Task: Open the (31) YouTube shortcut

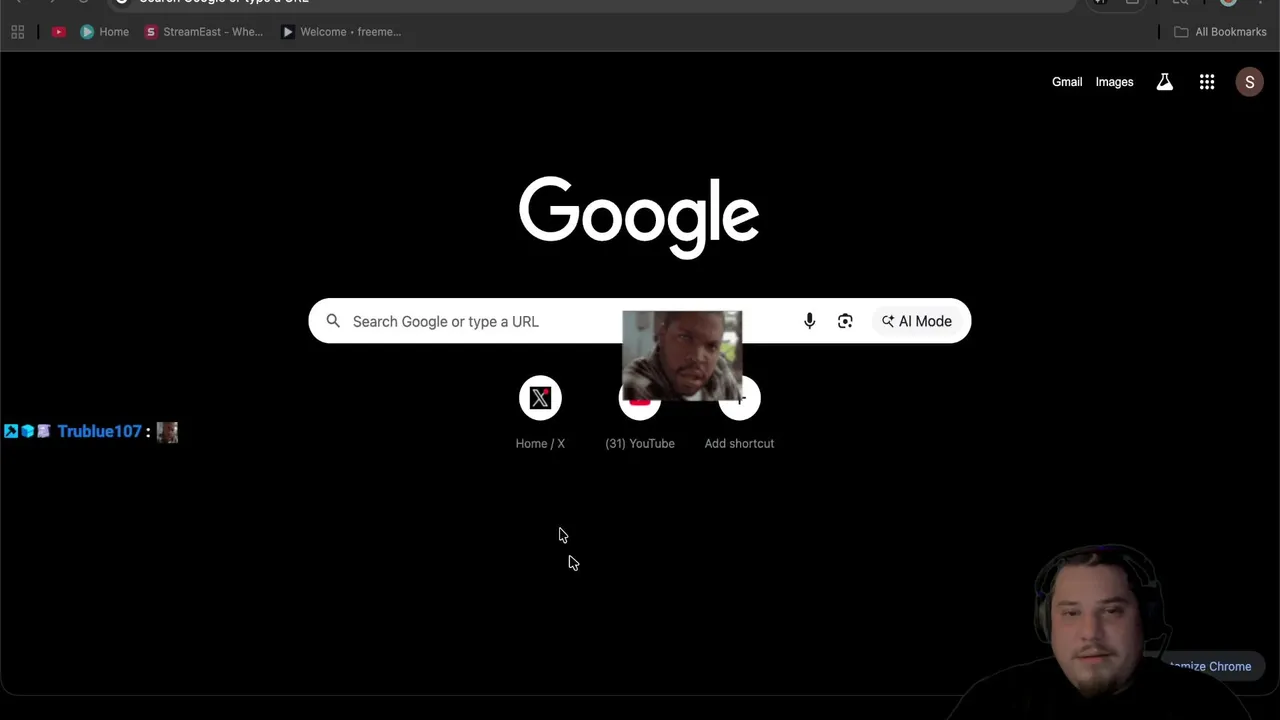Action: coord(640,413)
